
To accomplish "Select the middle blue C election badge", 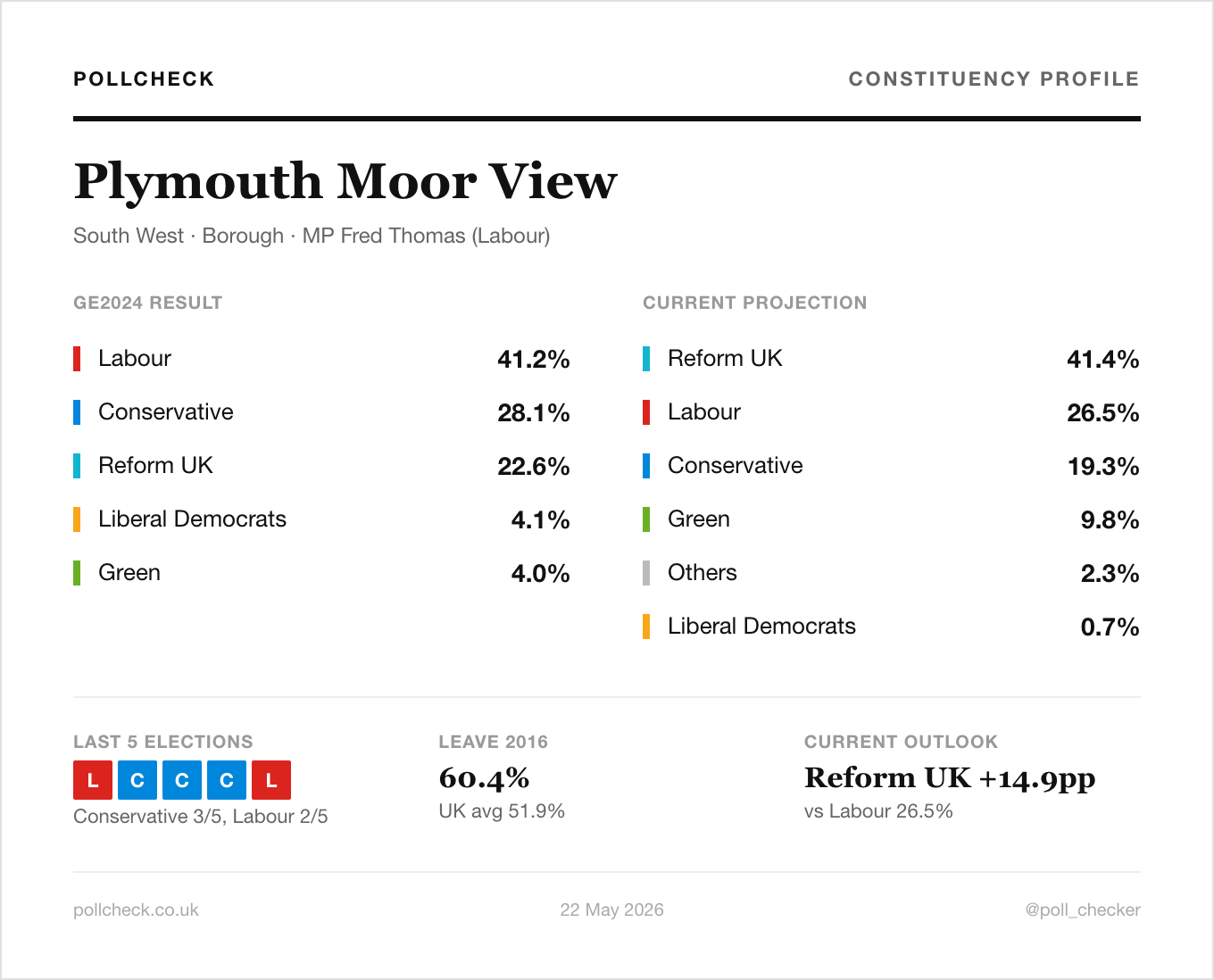I will coord(182,780).
